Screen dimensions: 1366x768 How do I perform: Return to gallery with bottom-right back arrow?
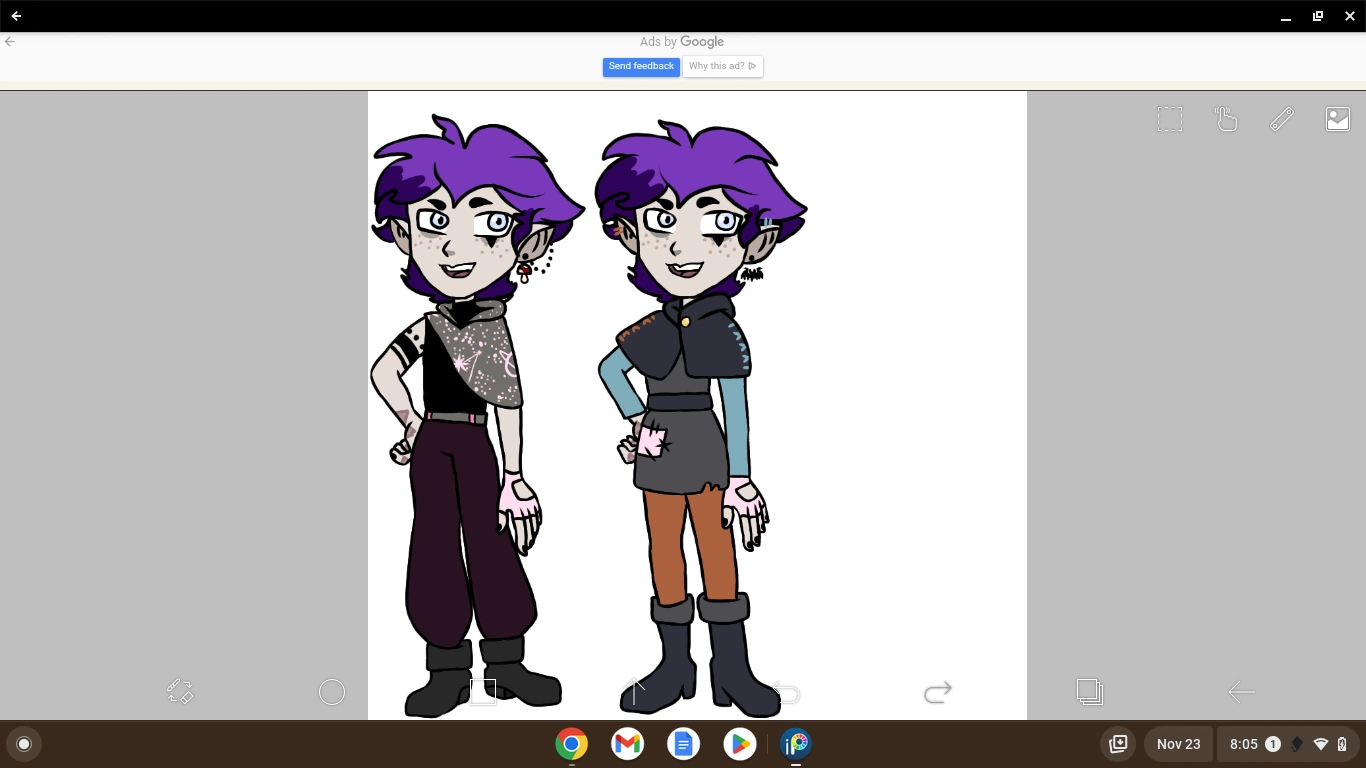(x=1240, y=691)
